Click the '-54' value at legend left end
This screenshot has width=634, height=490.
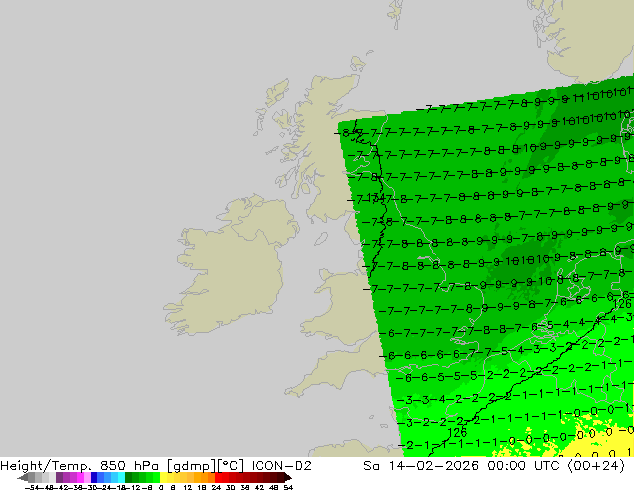(32, 487)
